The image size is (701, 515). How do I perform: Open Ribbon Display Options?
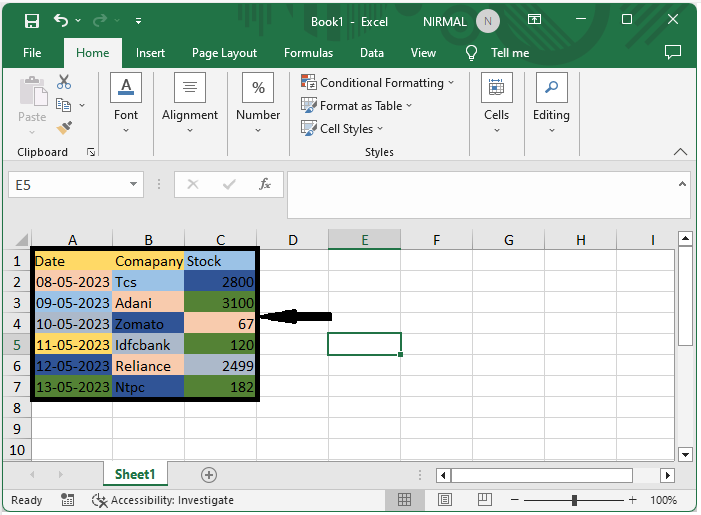point(534,19)
